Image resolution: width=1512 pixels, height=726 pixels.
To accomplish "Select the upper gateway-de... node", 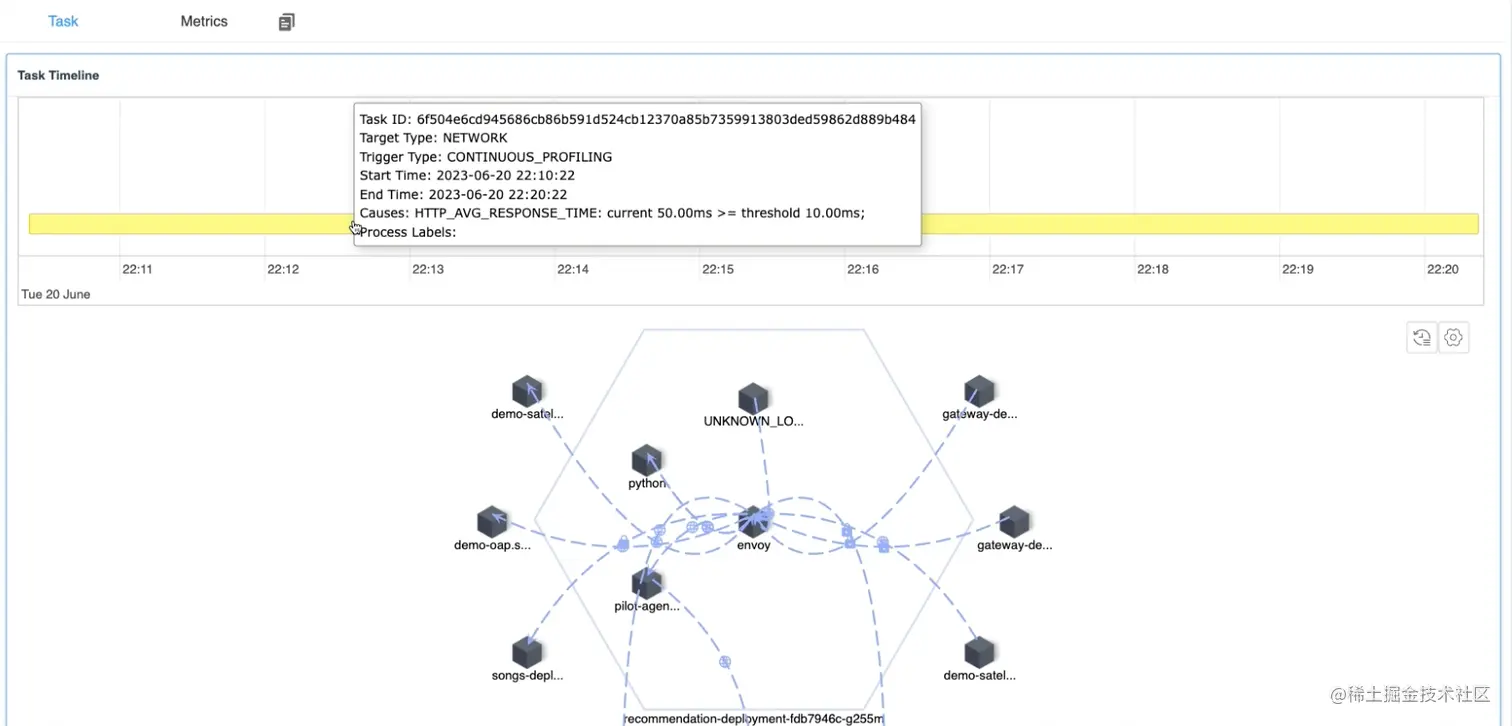I will pos(979,391).
